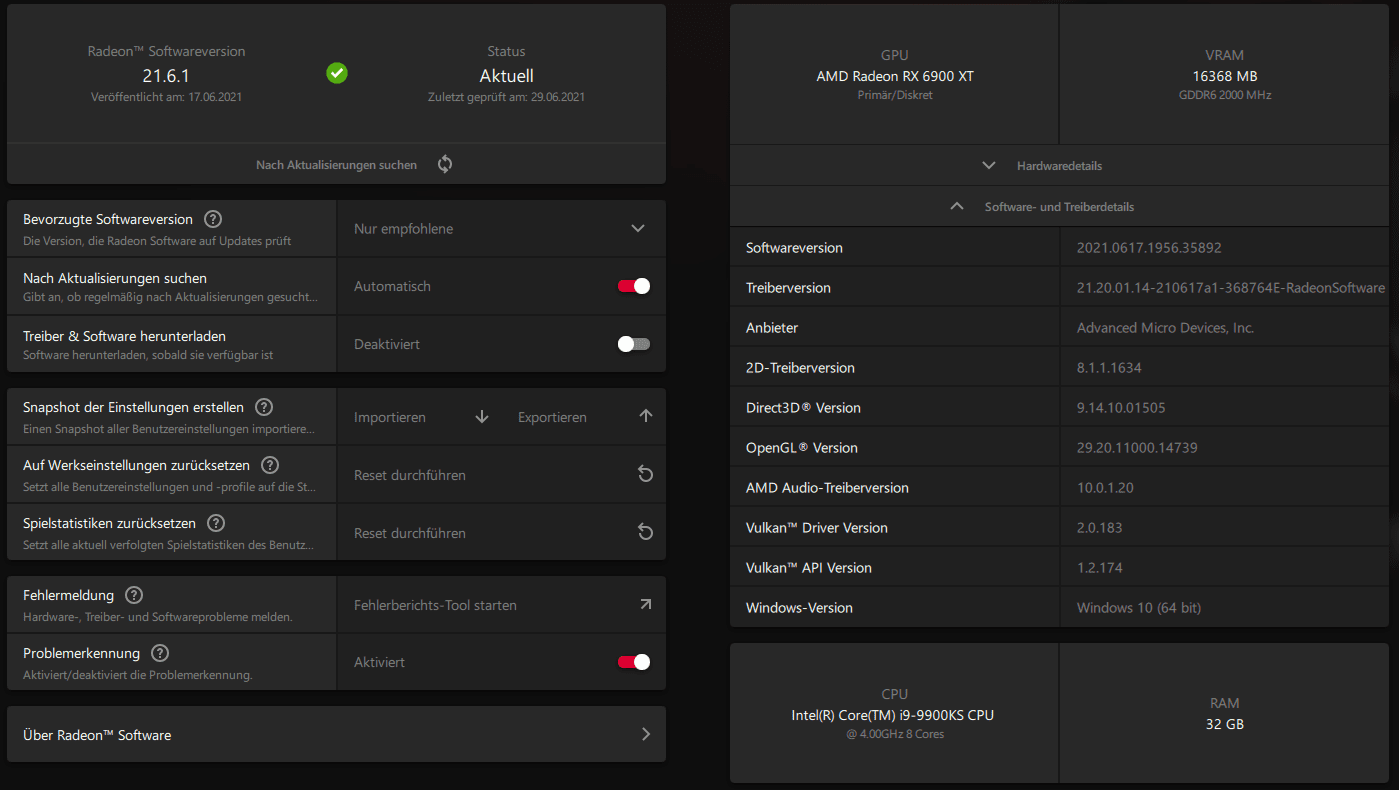Screen dimensions: 1399x790
Task: Click Vulkan API Version value 1.2.174
Action: [1100, 568]
